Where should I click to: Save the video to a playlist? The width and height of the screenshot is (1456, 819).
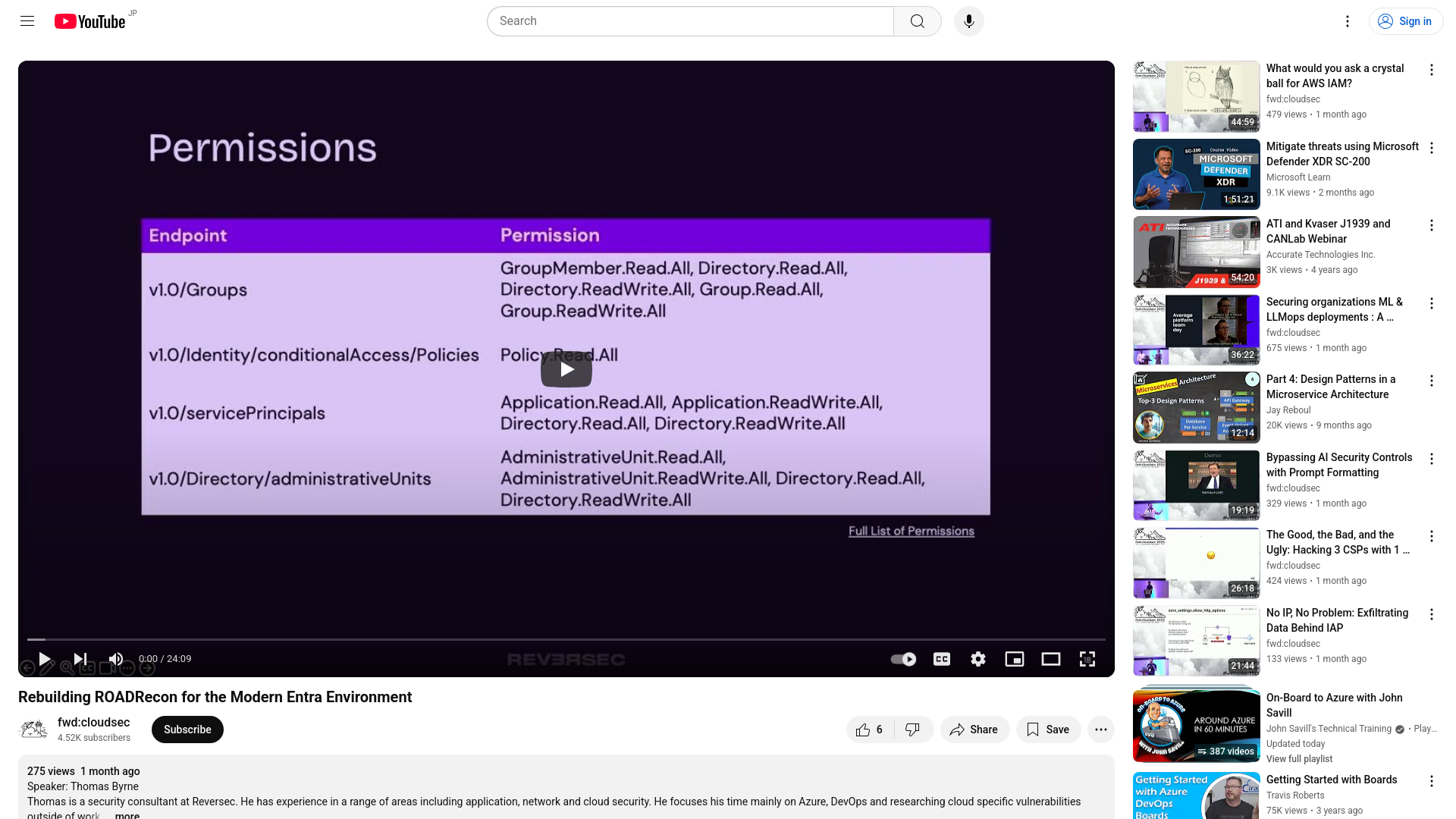point(1048,730)
